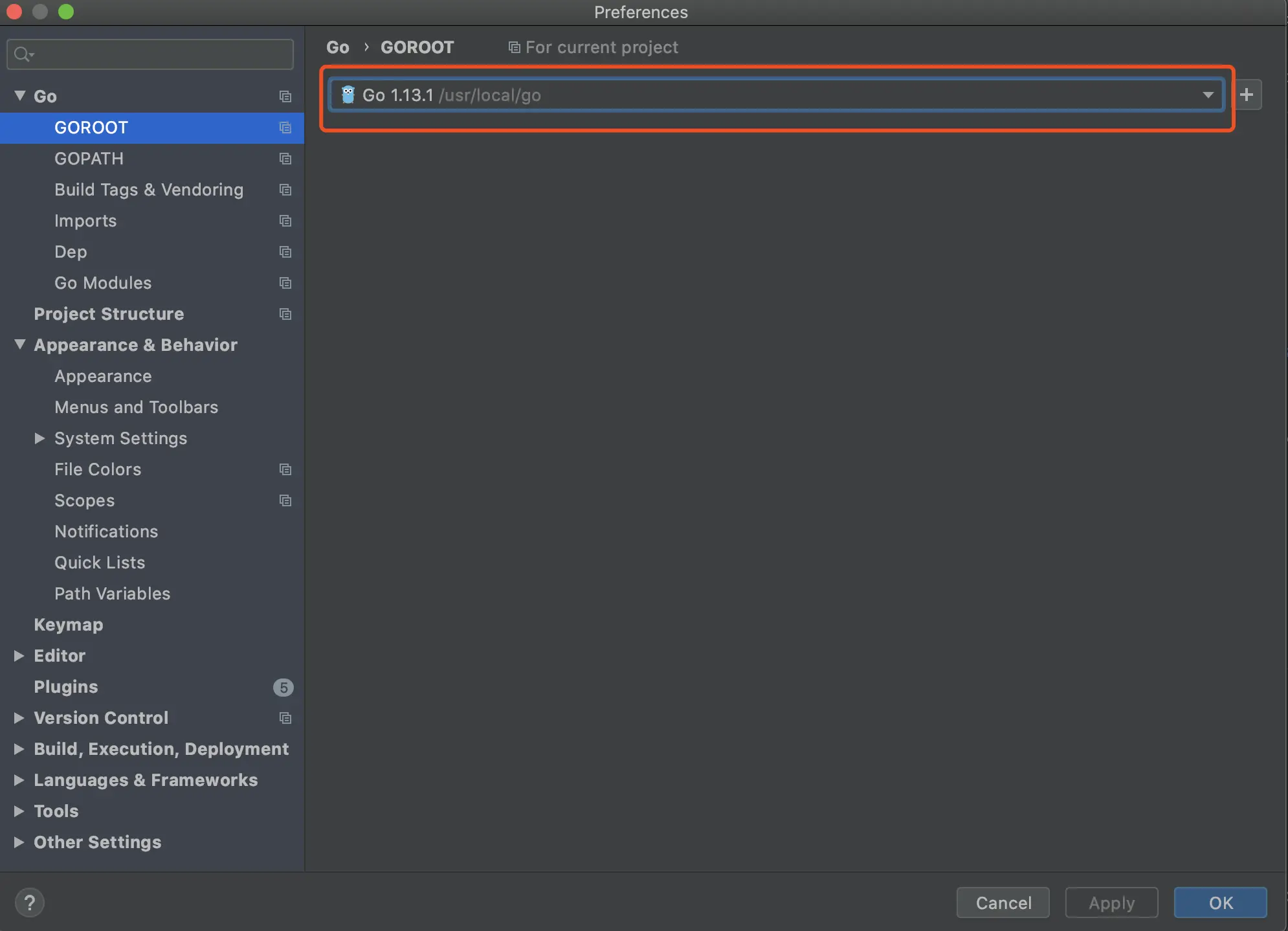
Task: Click the question mark help button
Action: [29, 903]
